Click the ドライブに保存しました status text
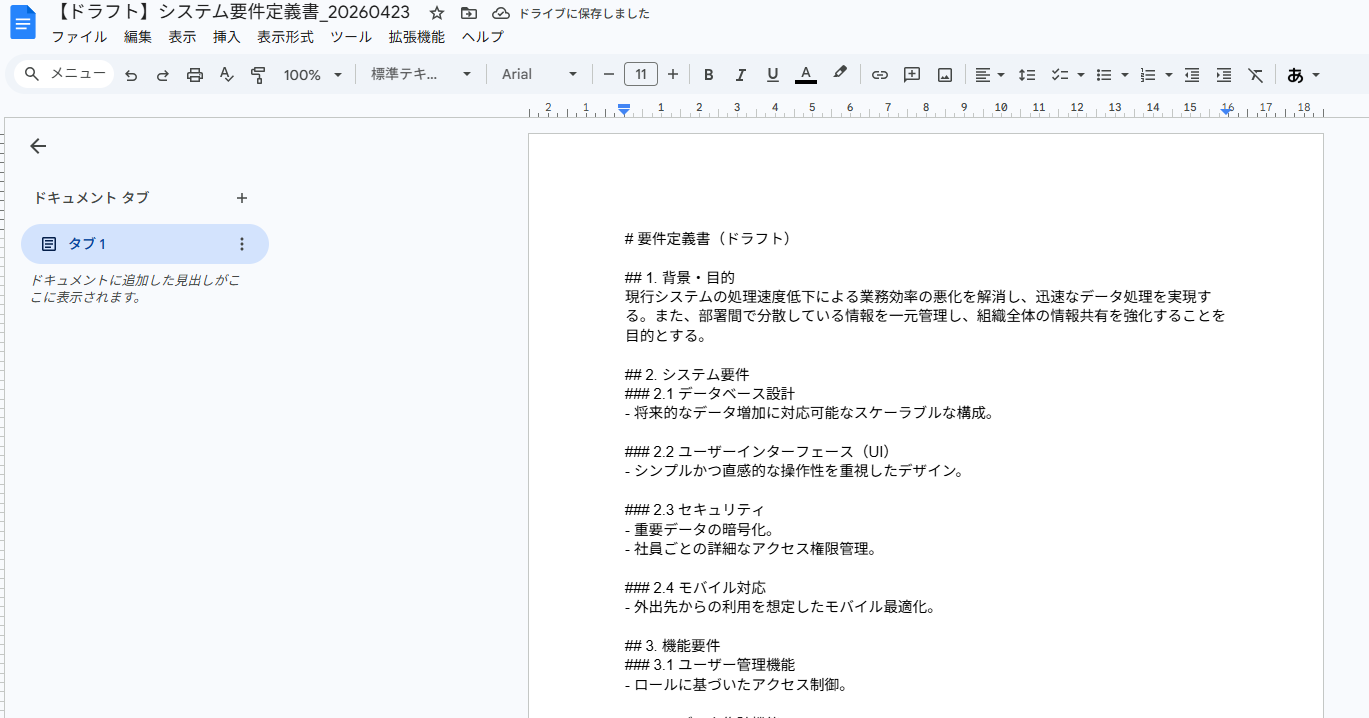1369x718 pixels. coord(583,14)
